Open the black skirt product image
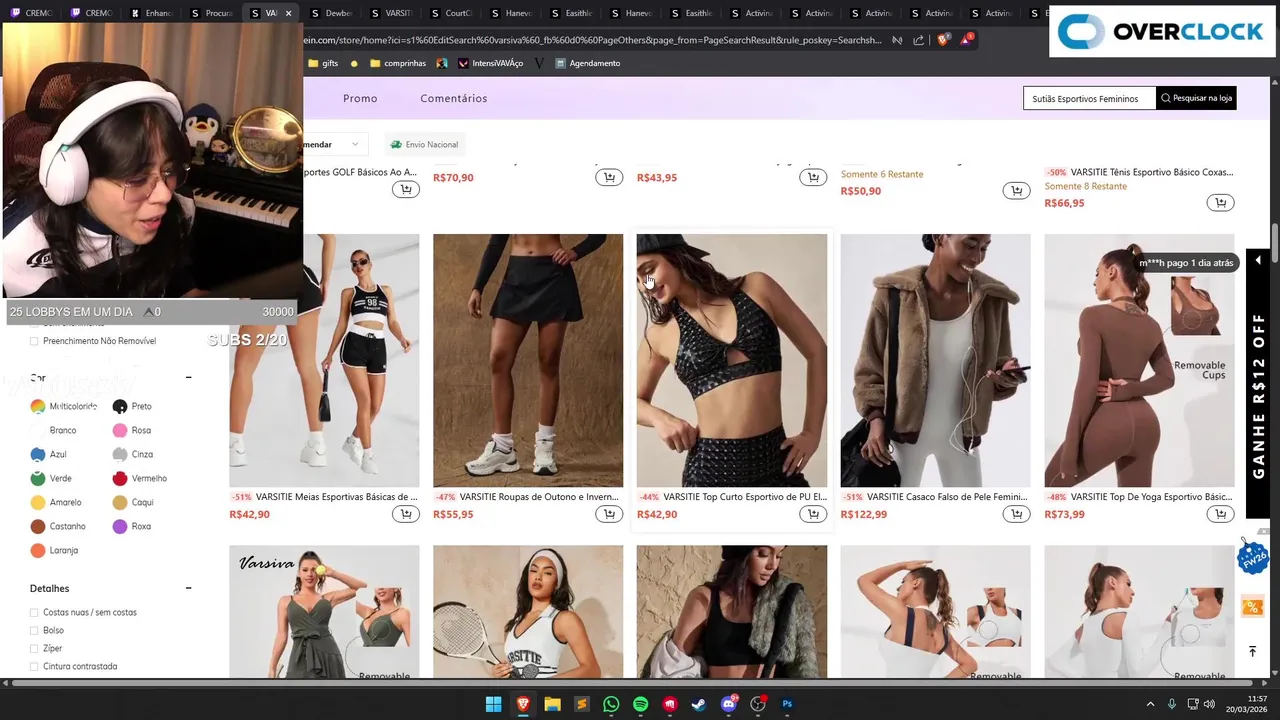The image size is (1280, 720). [x=528, y=360]
